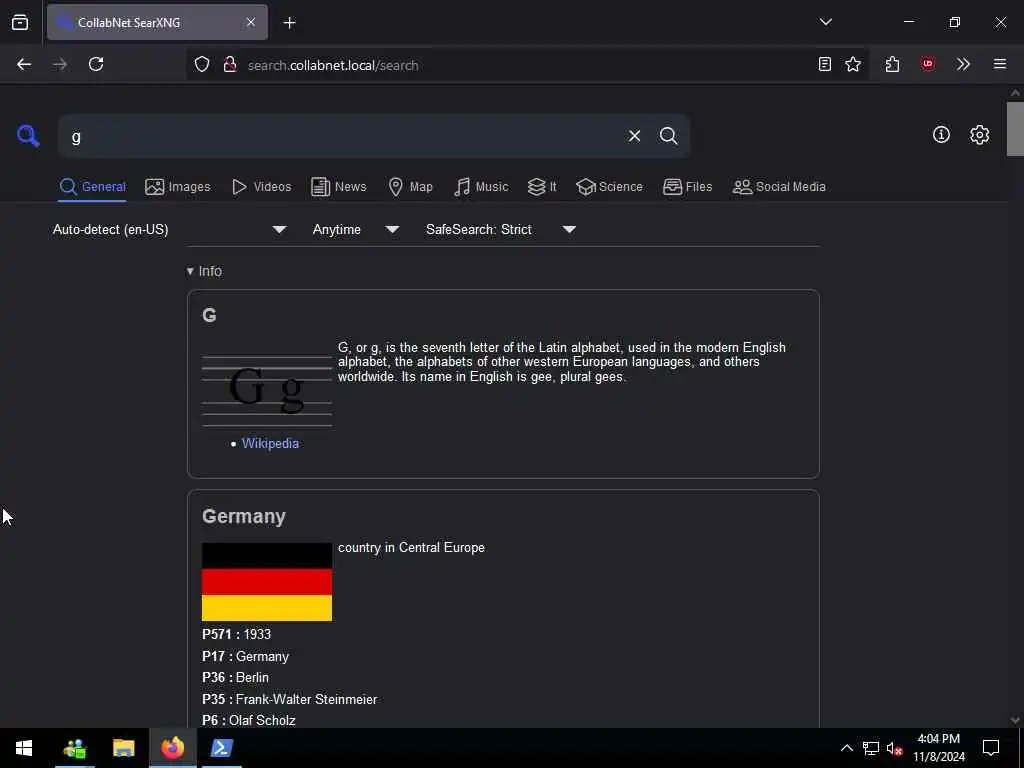1024x768 pixels.
Task: Switch to the Videos category
Action: click(261, 187)
